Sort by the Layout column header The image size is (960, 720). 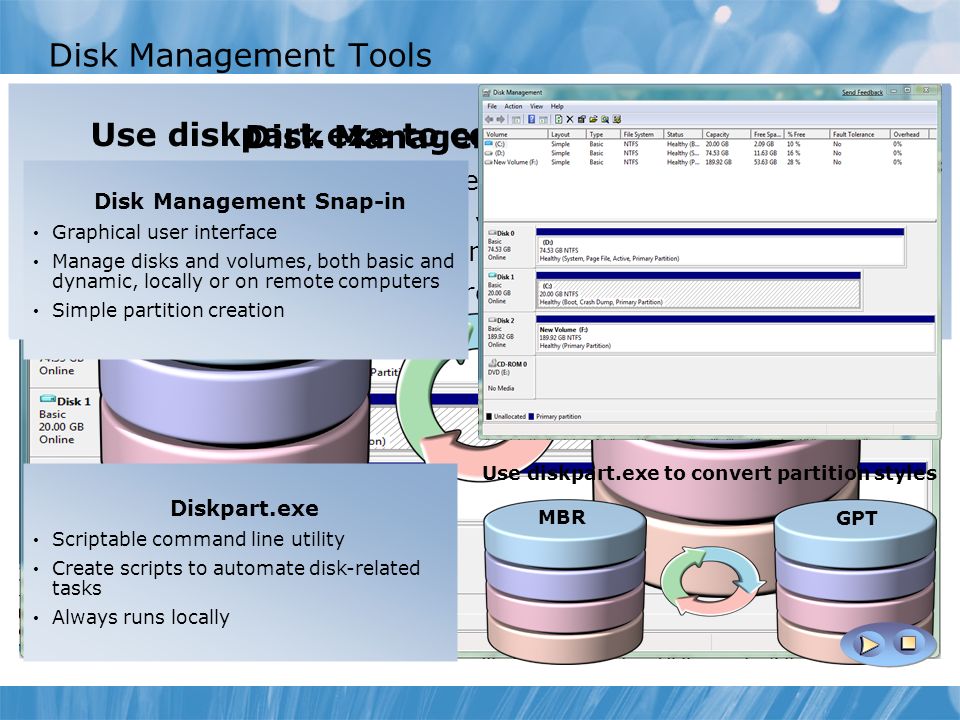(566, 134)
